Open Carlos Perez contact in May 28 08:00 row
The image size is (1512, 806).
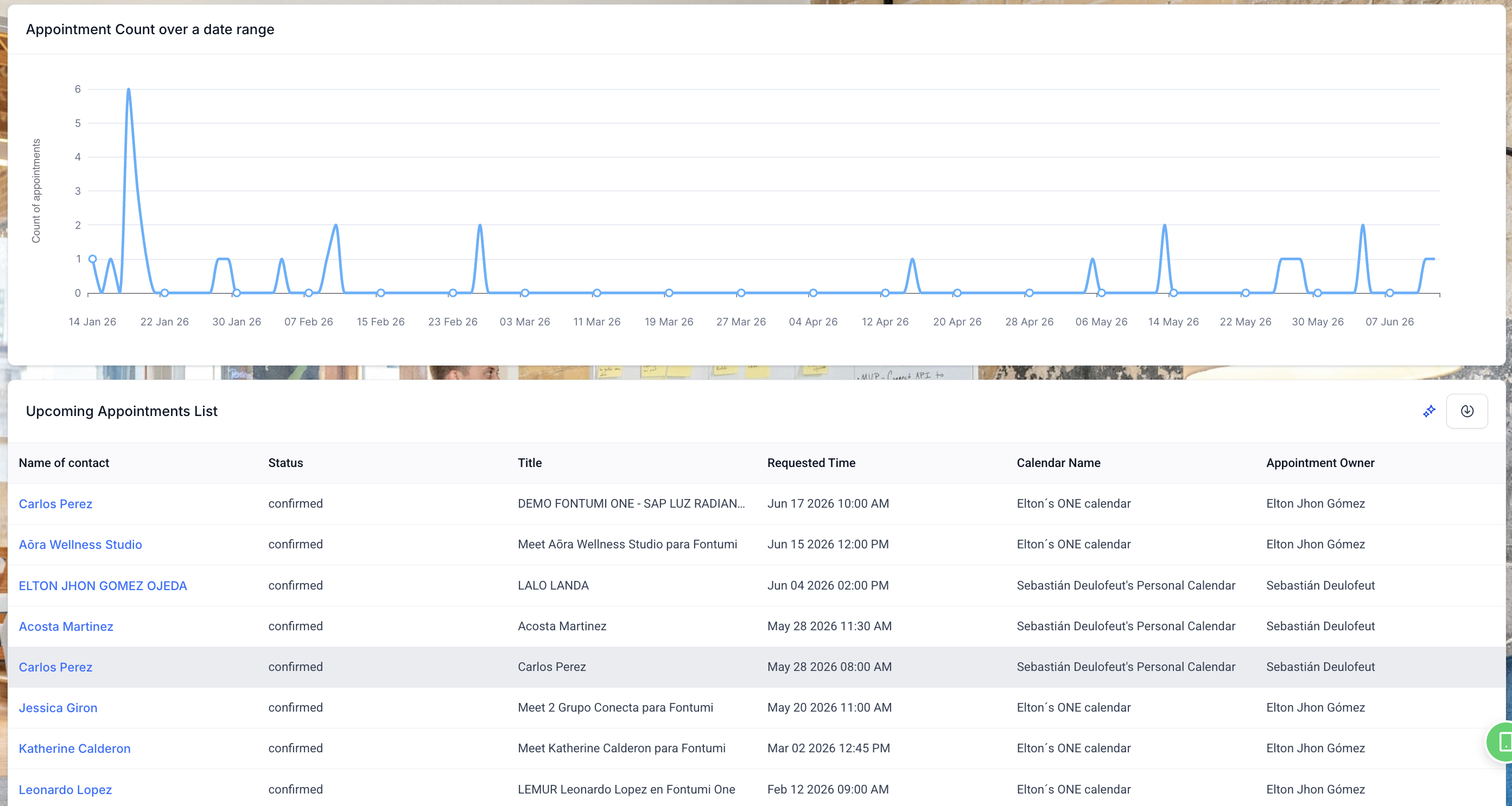56,667
